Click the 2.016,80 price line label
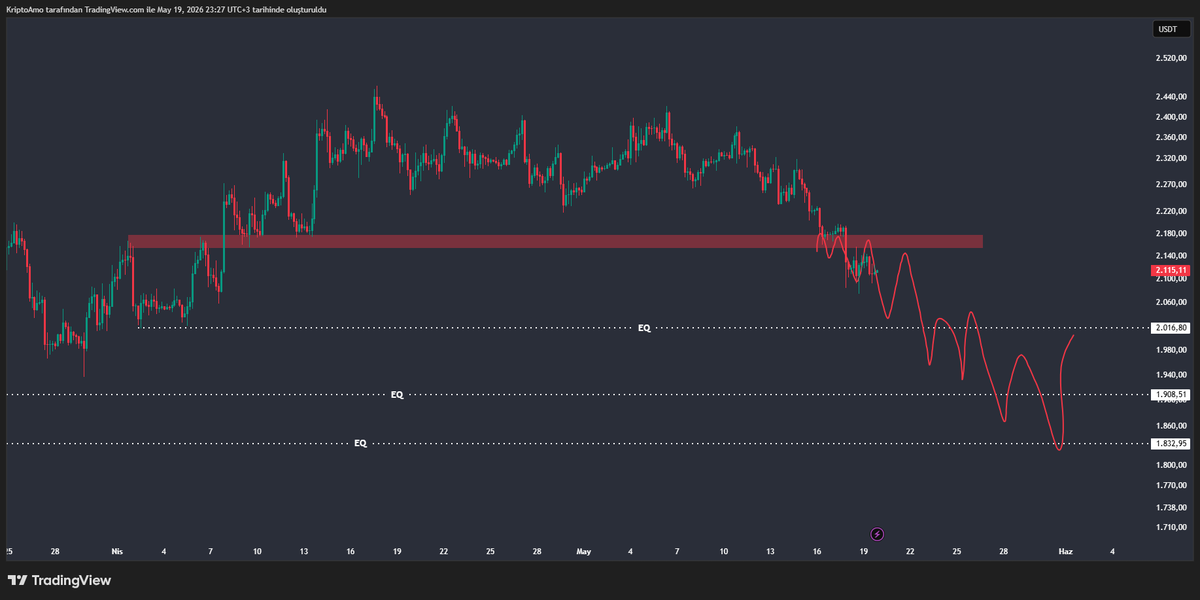1200x600 pixels. click(x=1171, y=327)
